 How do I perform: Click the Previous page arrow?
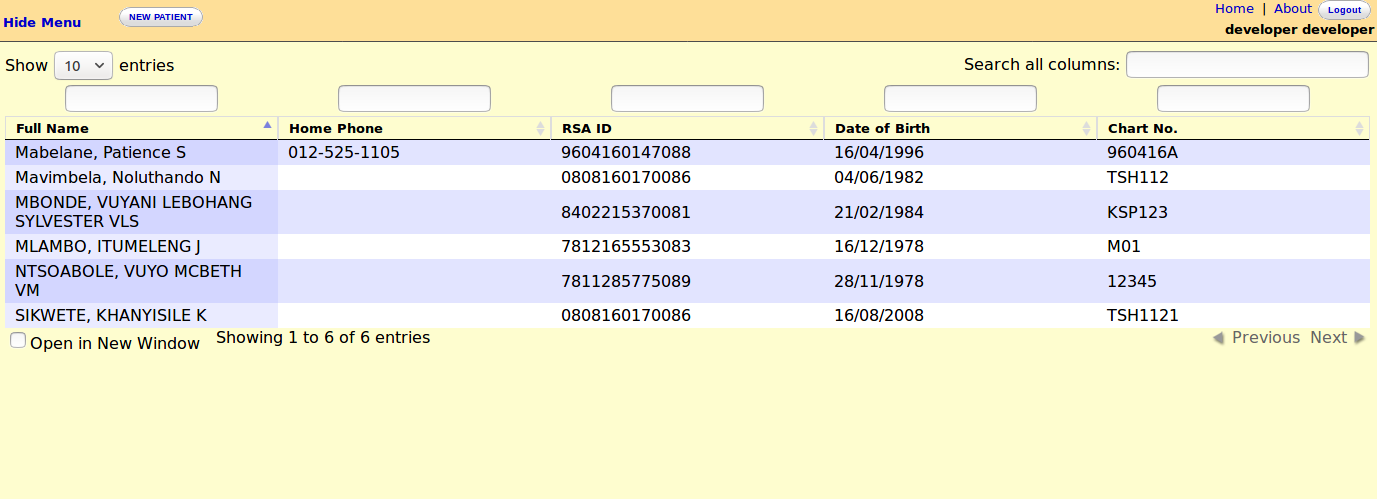1218,338
